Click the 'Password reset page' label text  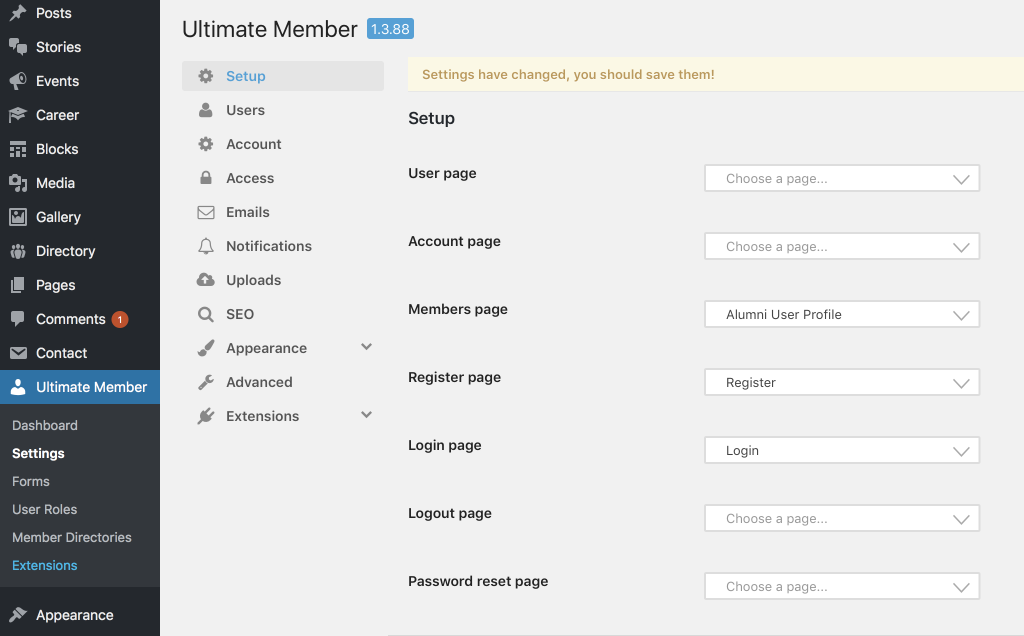478,581
